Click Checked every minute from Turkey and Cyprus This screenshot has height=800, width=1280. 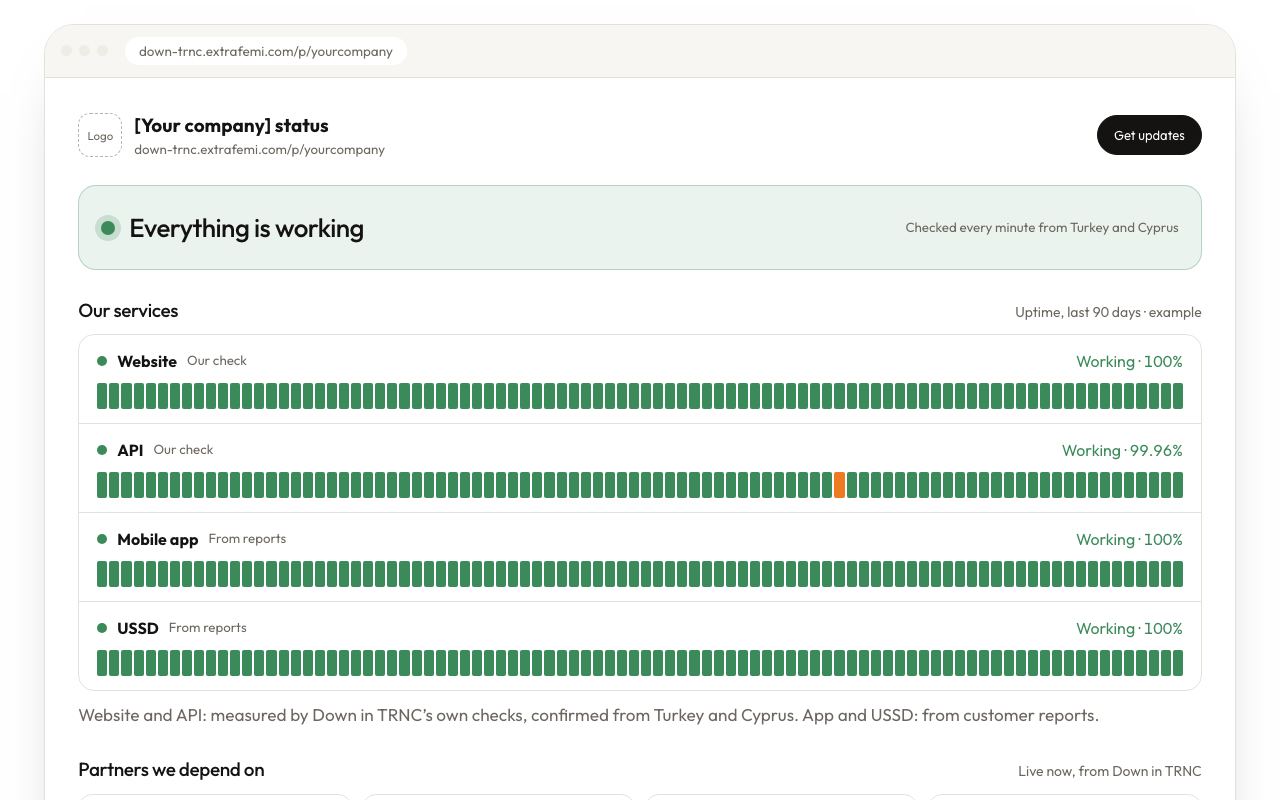[1042, 227]
